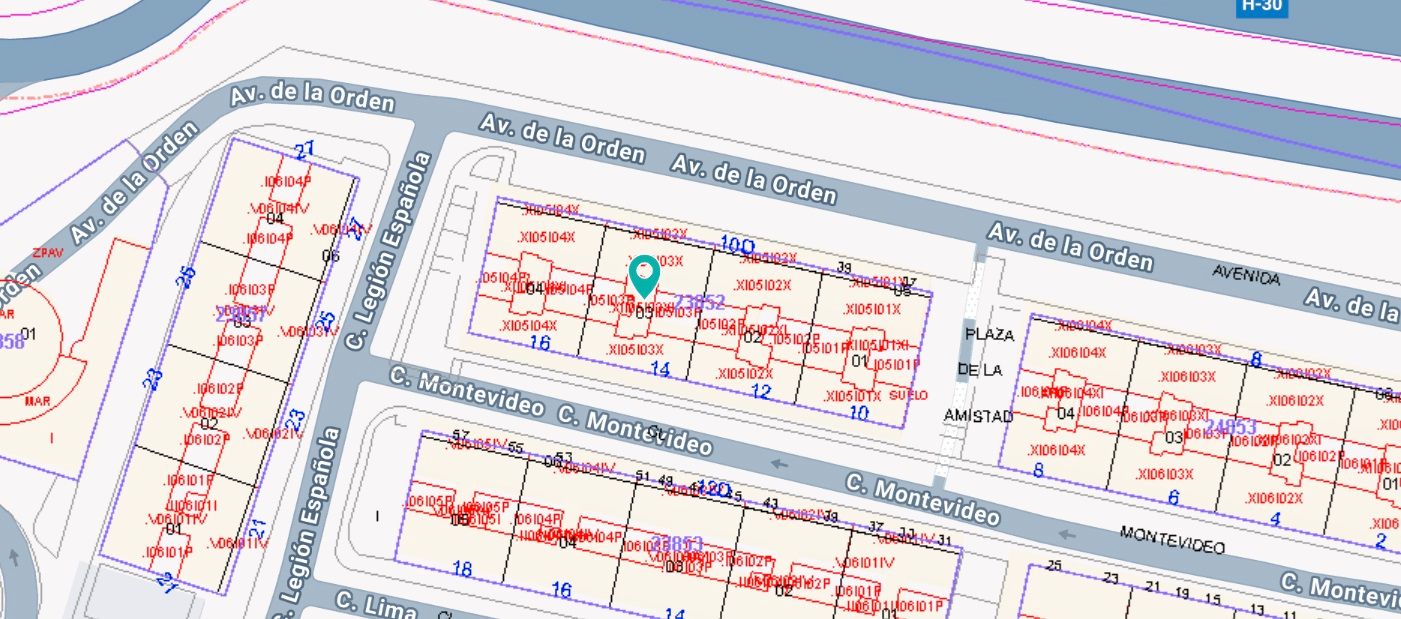Click the upward arrow on the roundabout
The height and width of the screenshot is (619, 1401).
tap(14, 555)
